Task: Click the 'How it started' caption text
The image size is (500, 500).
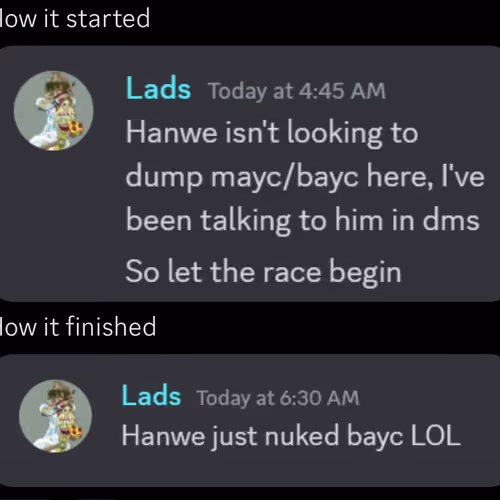Action: click(x=75, y=19)
